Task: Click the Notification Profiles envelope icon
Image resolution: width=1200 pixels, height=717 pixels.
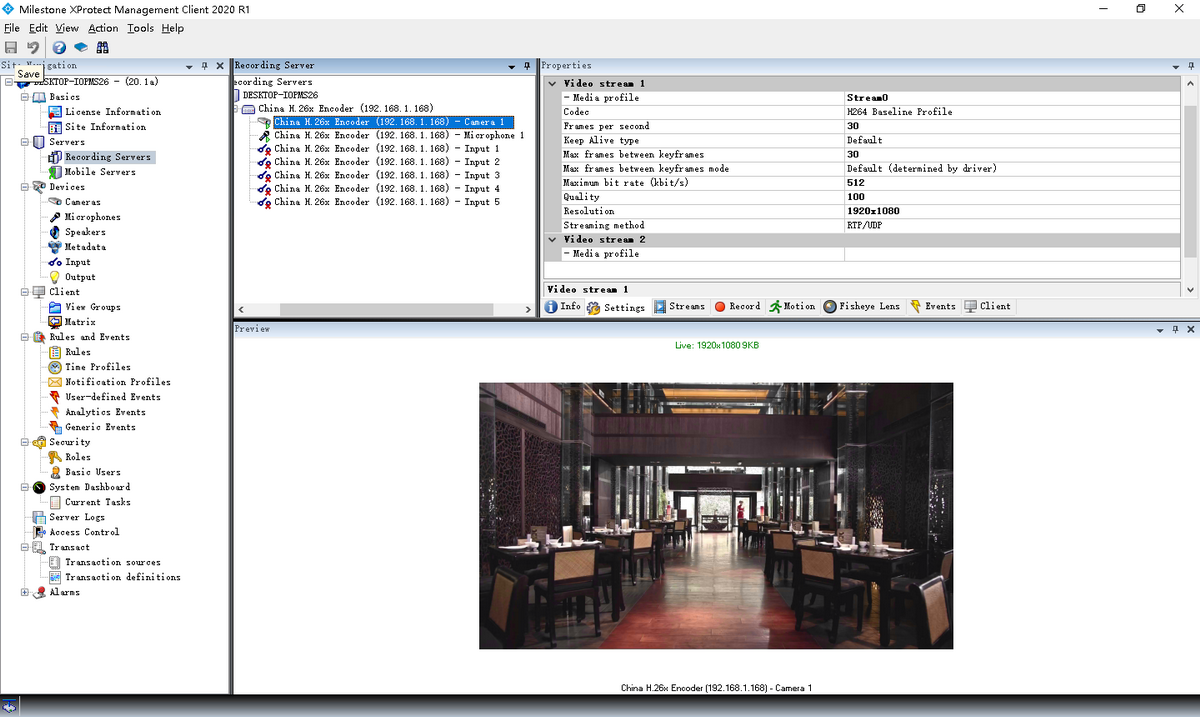Action: coord(56,382)
